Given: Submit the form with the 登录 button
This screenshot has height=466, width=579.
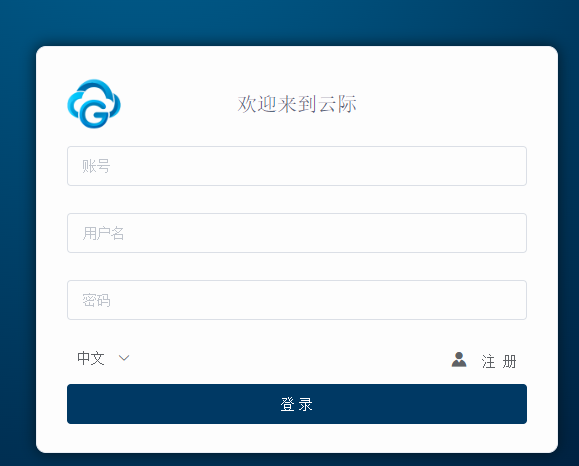Looking at the screenshot, I should (x=297, y=404).
